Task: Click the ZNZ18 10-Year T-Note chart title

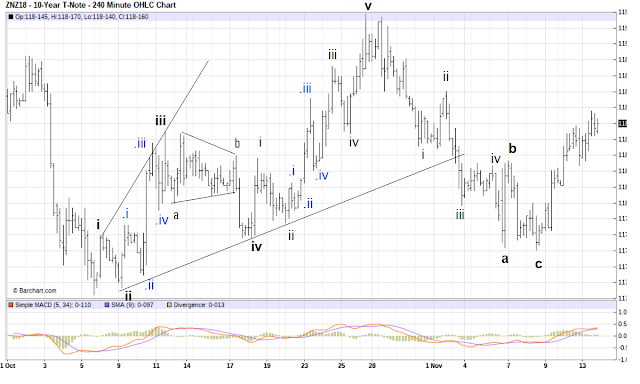Action: point(91,5)
